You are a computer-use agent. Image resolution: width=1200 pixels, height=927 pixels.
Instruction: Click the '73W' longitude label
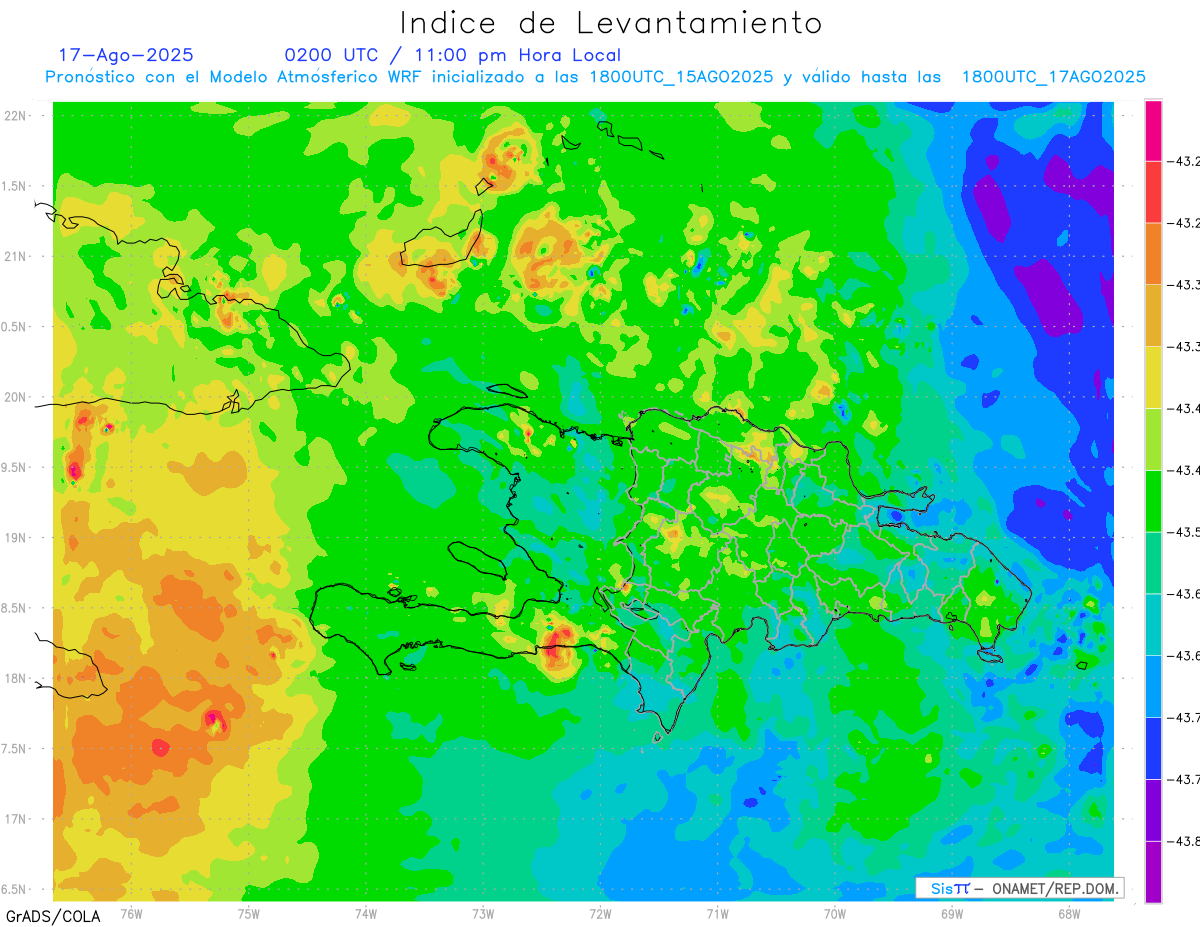tap(483, 914)
